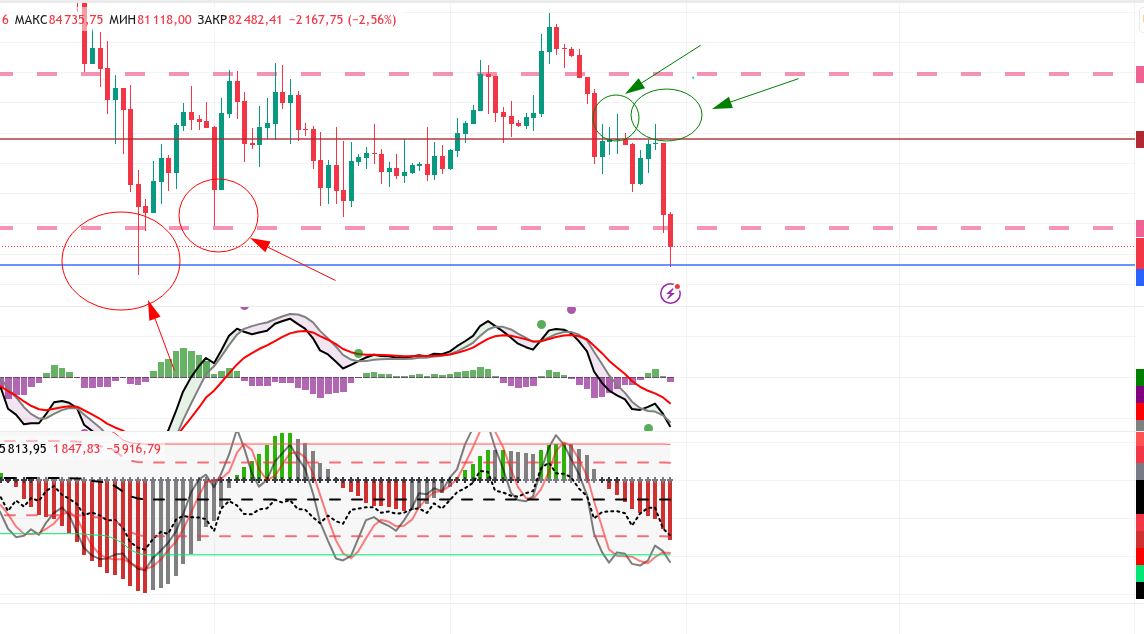Select the lower pink dashed horizontal line
This screenshot has height=634, width=1144.
coord(900,228)
